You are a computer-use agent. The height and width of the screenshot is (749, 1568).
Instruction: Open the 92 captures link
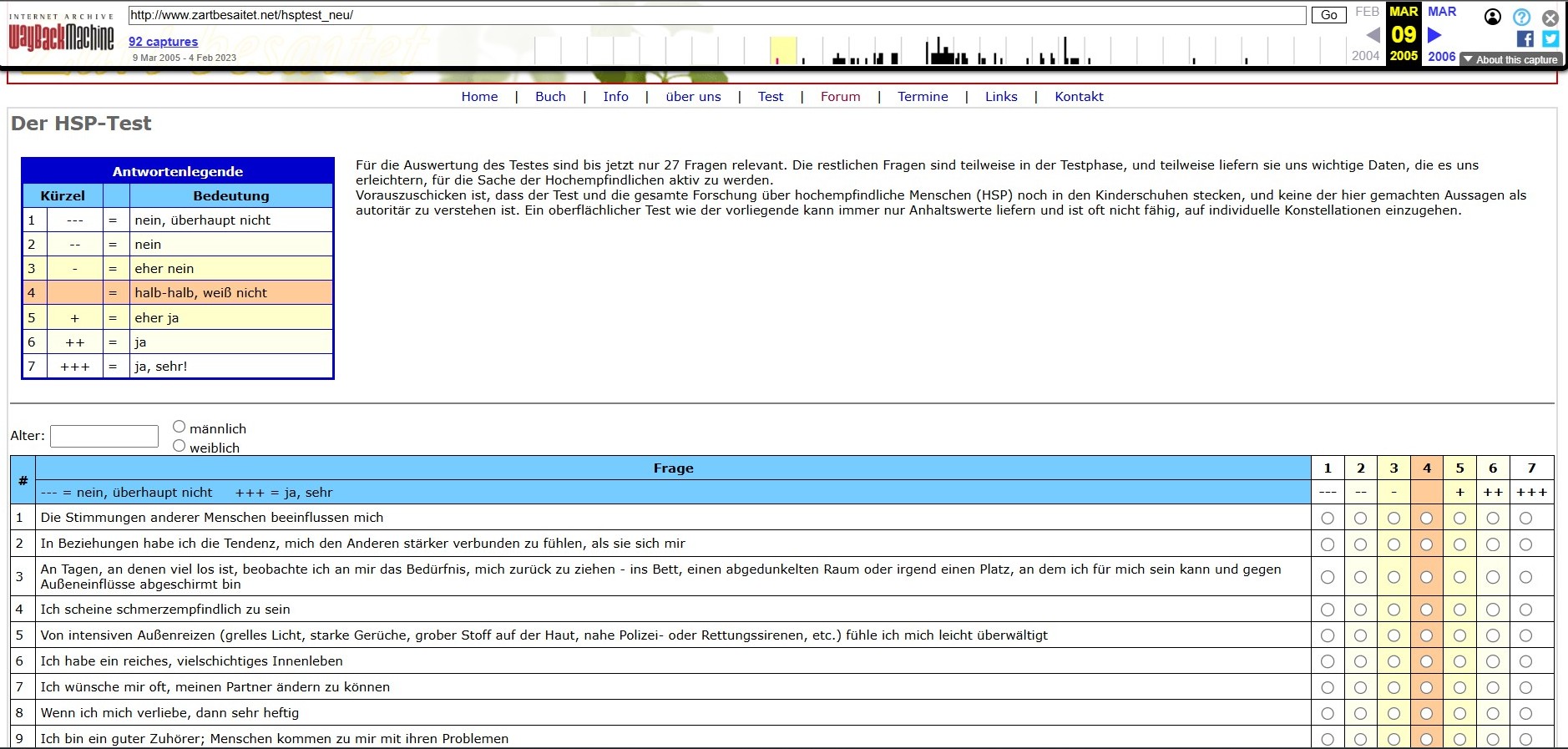163,42
